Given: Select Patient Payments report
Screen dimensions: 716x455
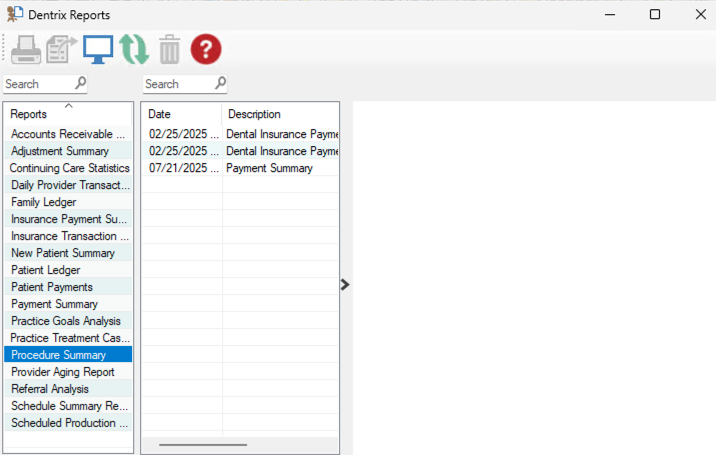Looking at the screenshot, I should pyautogui.click(x=68, y=286).
